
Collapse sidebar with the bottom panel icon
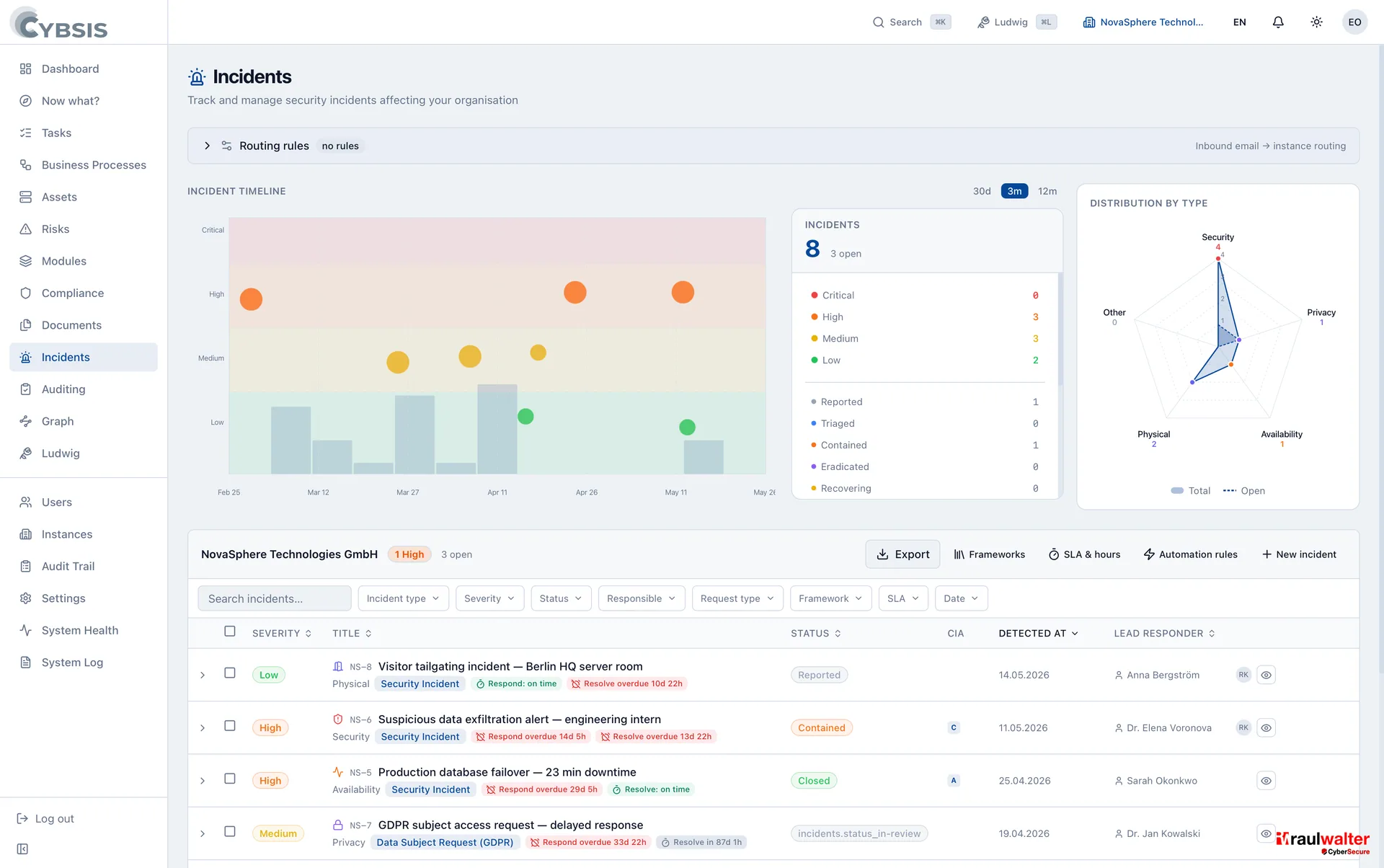[22, 849]
